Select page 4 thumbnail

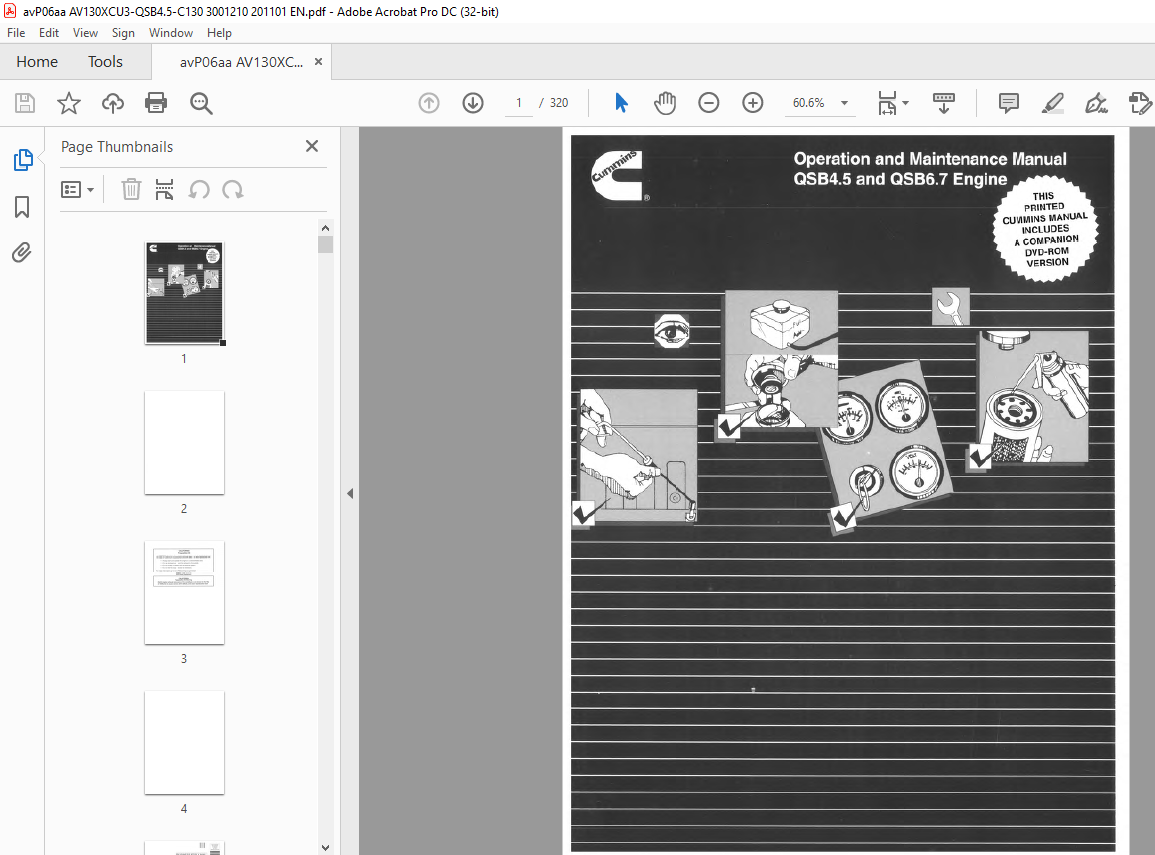[x=184, y=742]
